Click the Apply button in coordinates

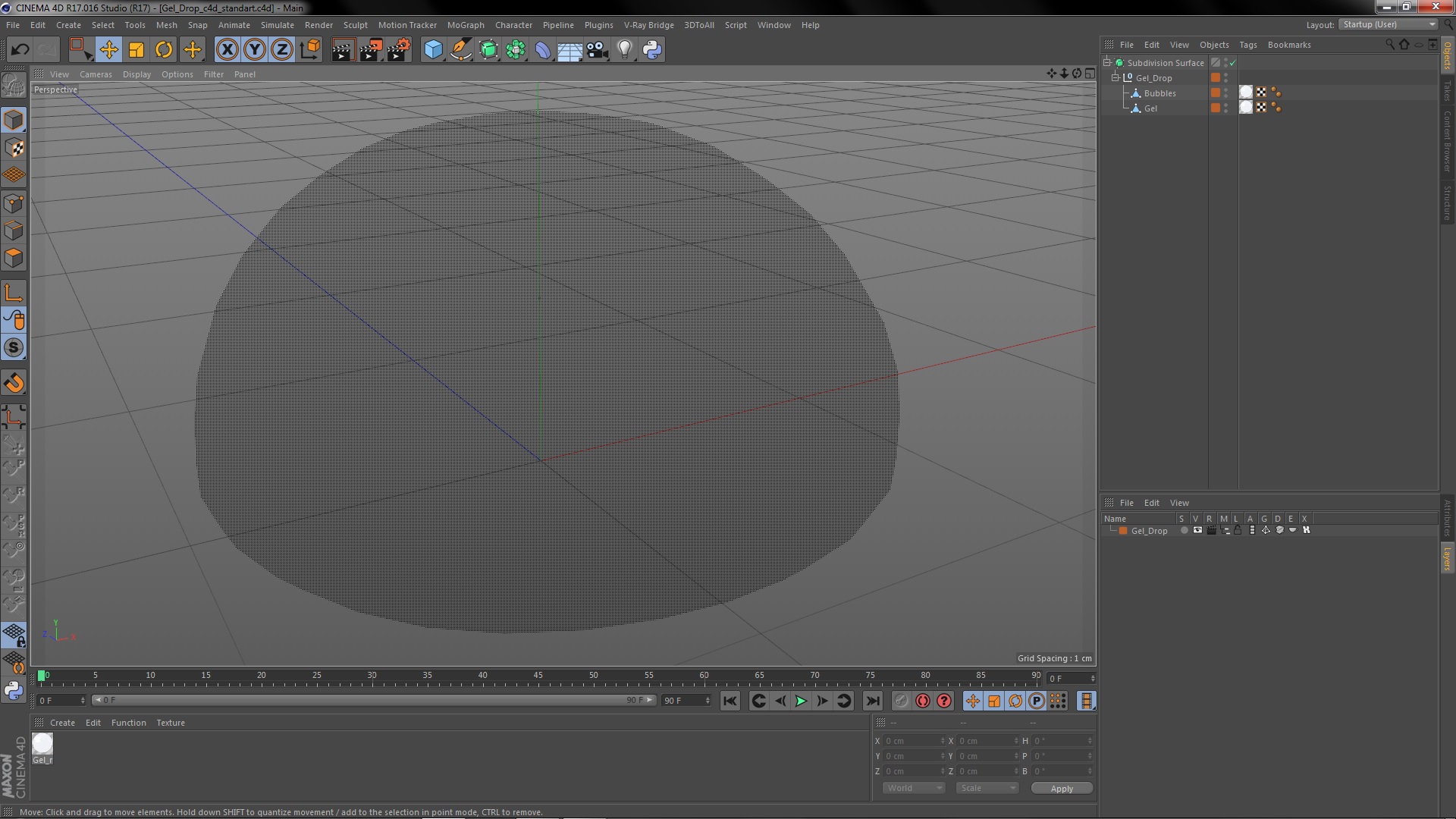[1062, 788]
